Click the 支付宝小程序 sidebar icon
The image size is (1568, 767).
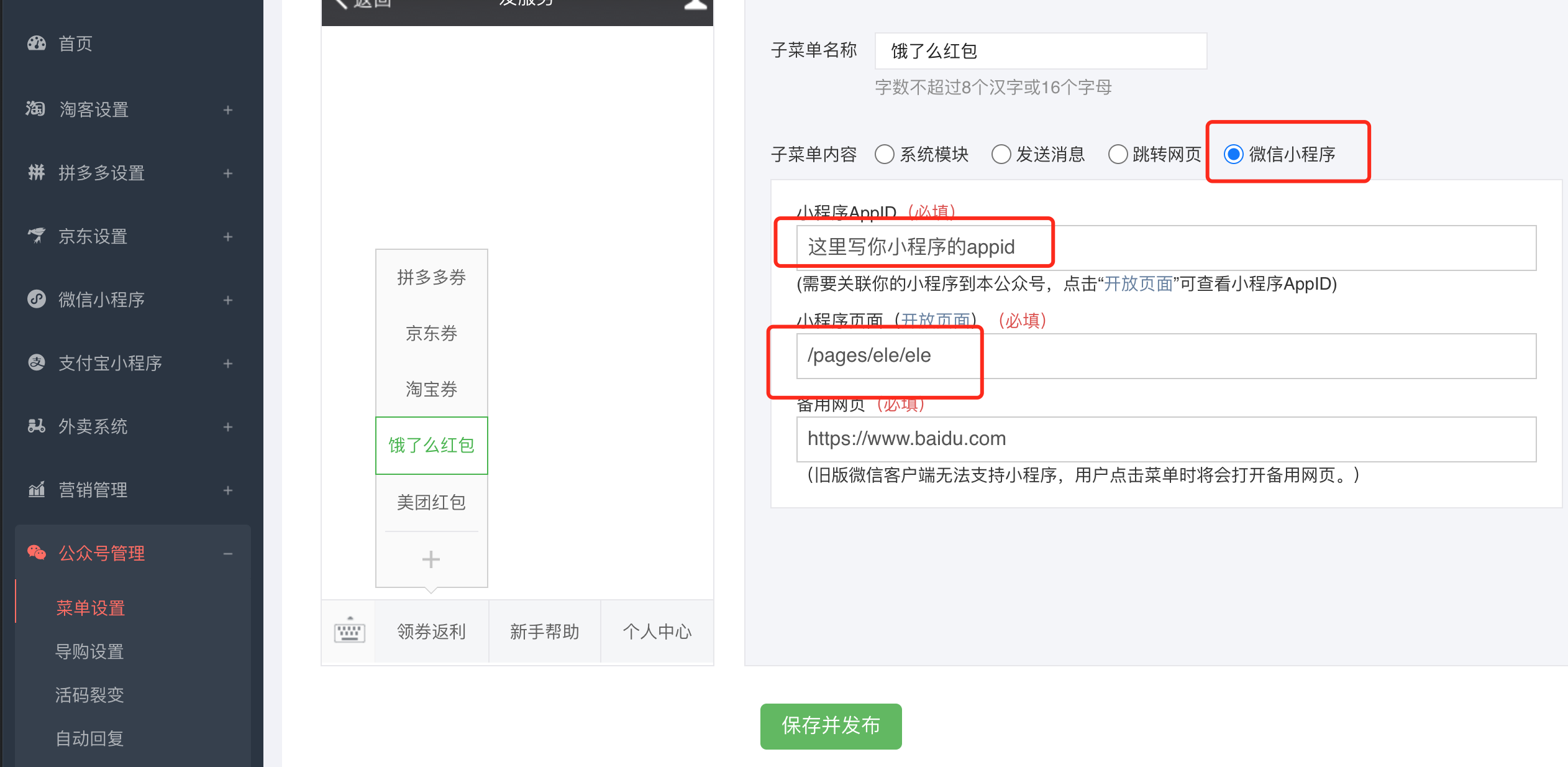tap(37, 362)
